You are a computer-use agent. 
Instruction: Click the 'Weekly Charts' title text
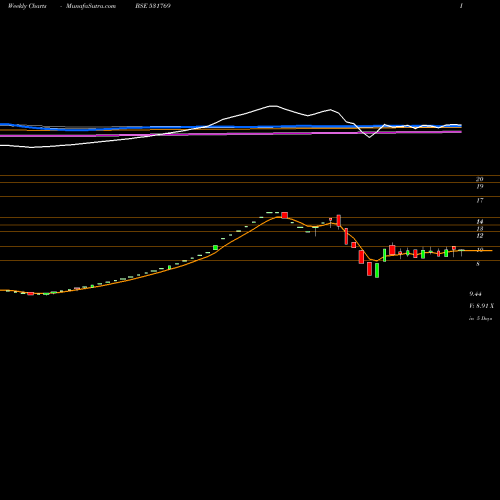click(27, 6)
